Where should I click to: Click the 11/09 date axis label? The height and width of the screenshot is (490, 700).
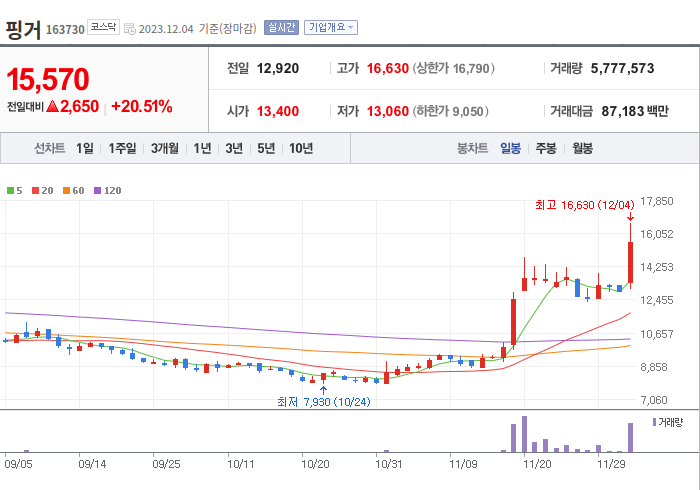pos(463,464)
